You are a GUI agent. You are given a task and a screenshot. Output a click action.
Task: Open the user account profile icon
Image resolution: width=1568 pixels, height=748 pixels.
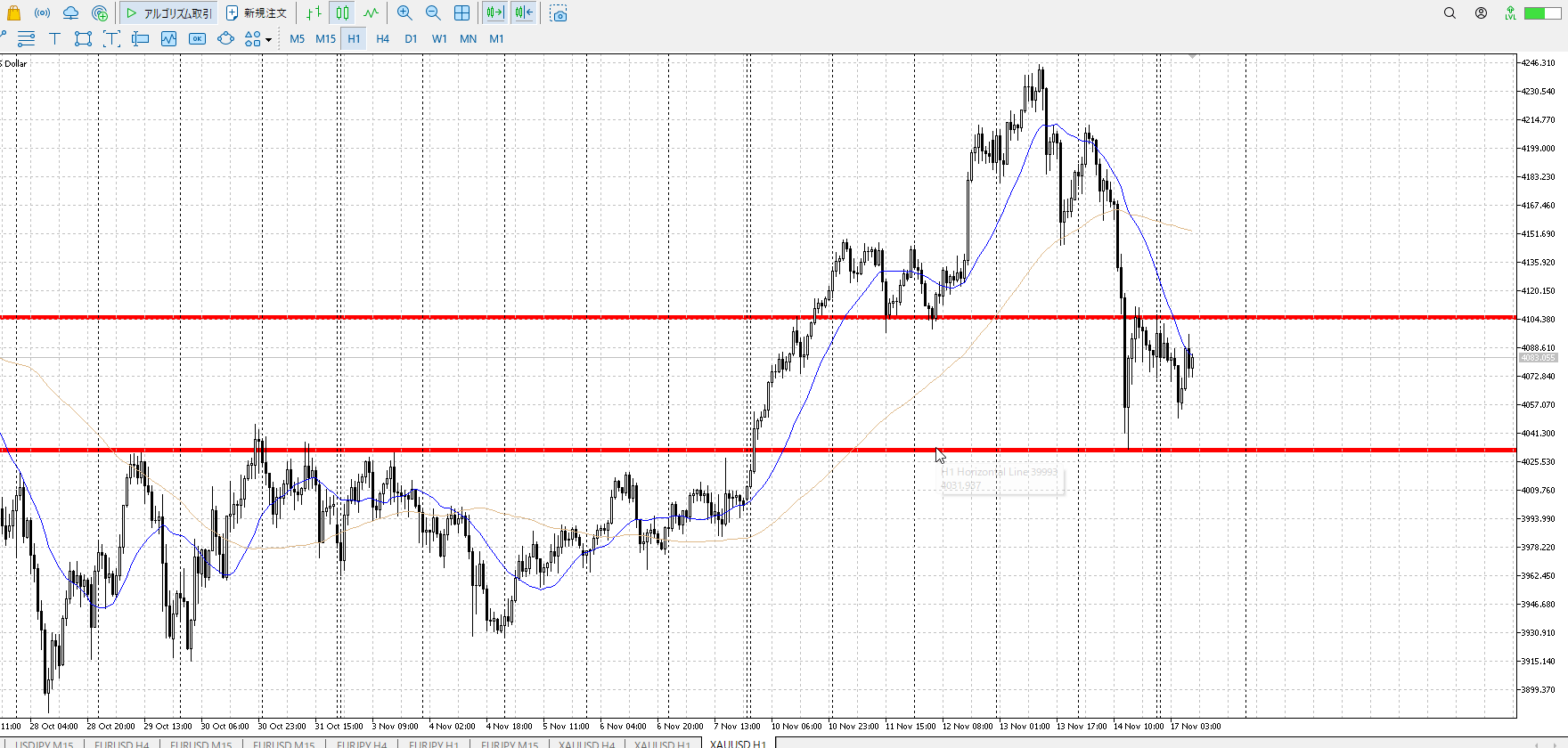coord(1481,13)
